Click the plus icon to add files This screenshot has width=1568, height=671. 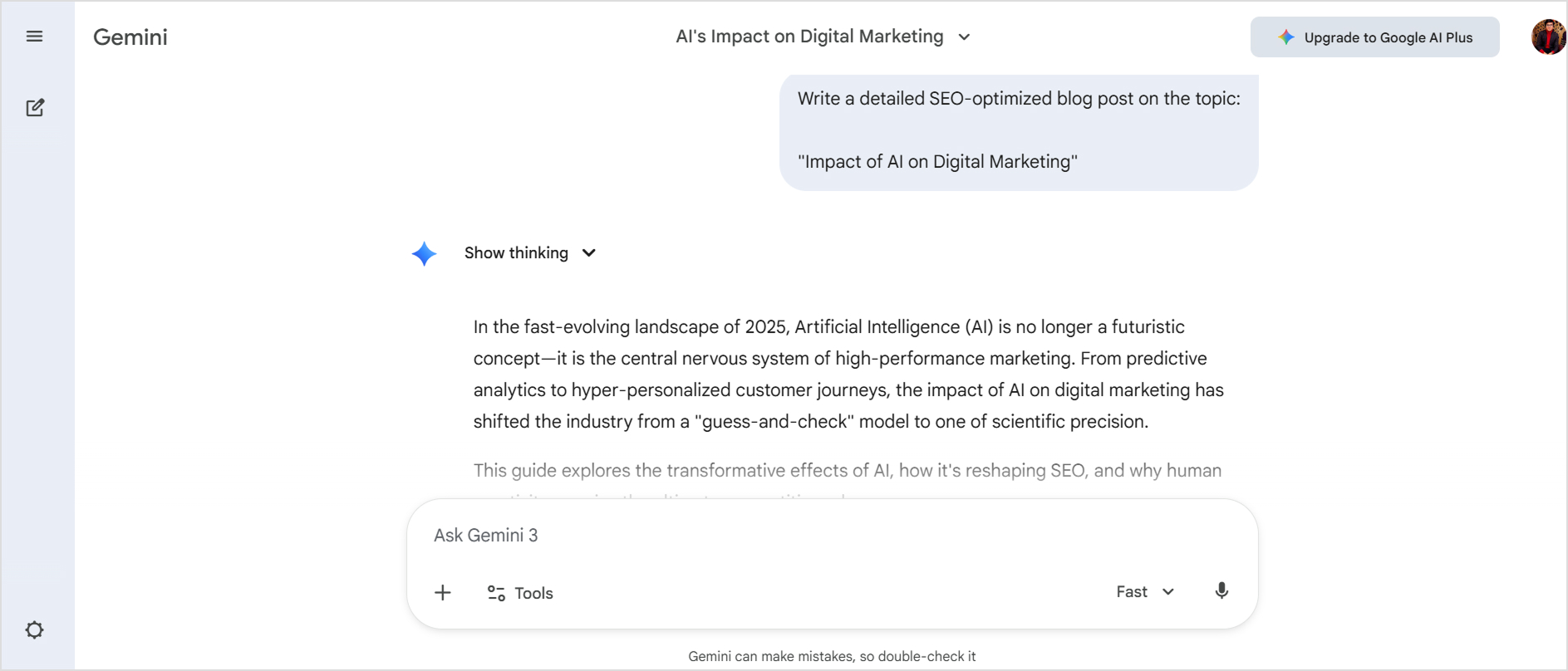point(443,592)
